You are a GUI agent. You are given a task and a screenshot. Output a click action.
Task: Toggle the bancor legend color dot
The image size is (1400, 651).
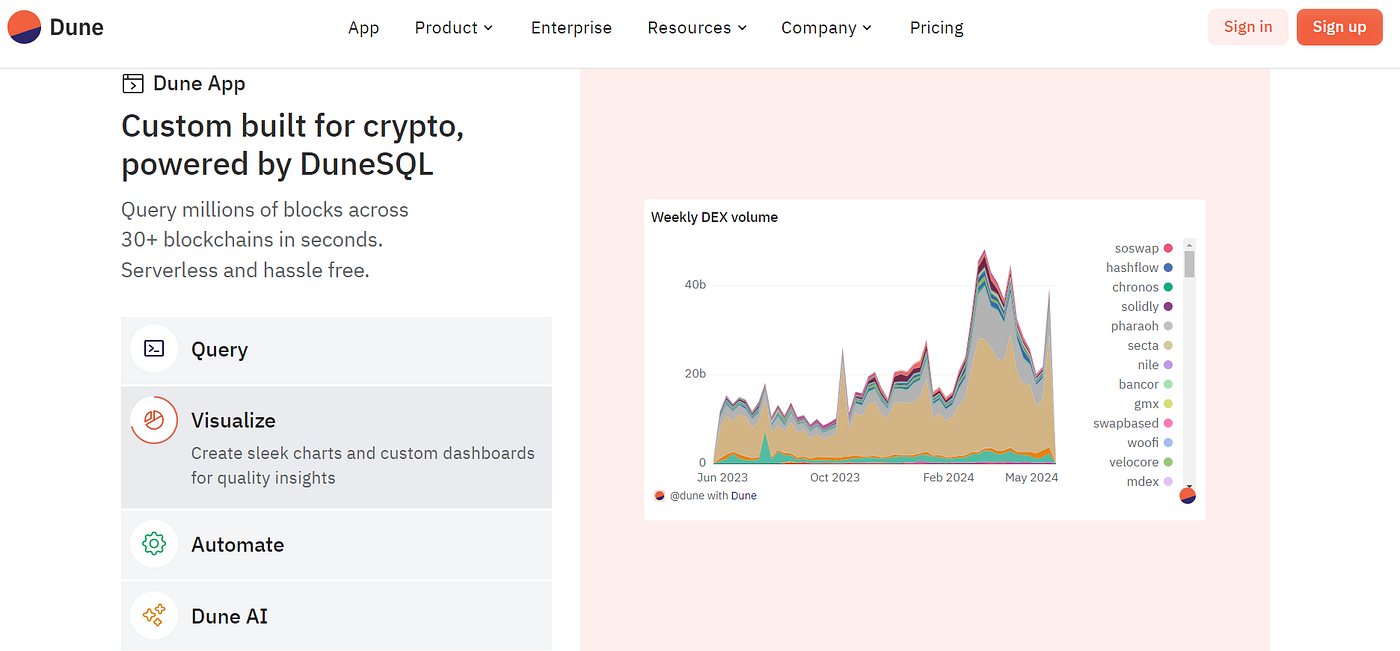[1168, 384]
